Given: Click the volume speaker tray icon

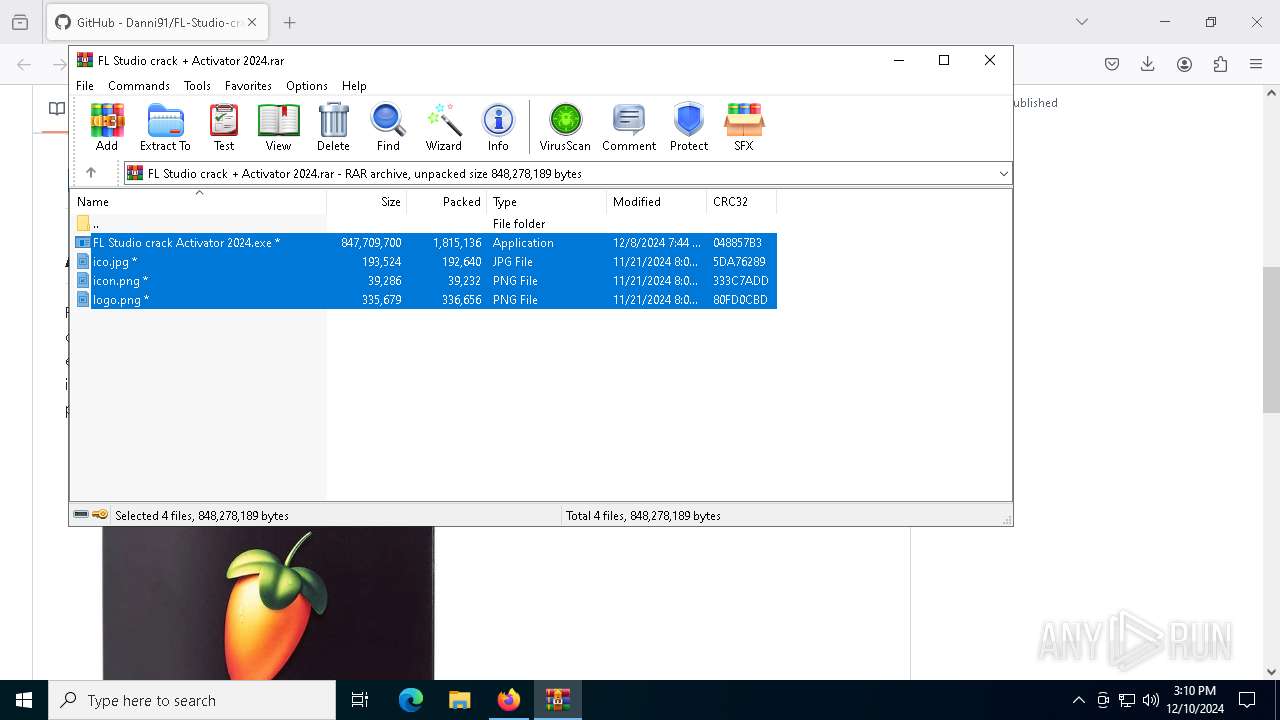Looking at the screenshot, I should tap(1151, 700).
